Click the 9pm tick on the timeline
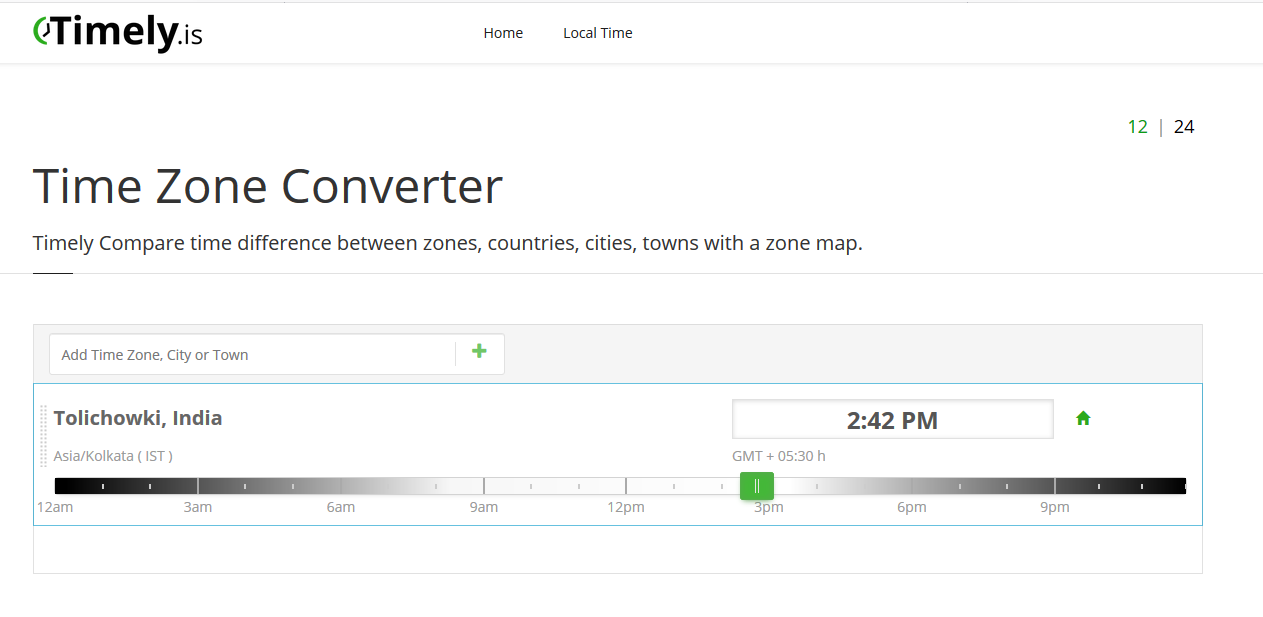The height and width of the screenshot is (617, 1263). (x=1054, y=485)
